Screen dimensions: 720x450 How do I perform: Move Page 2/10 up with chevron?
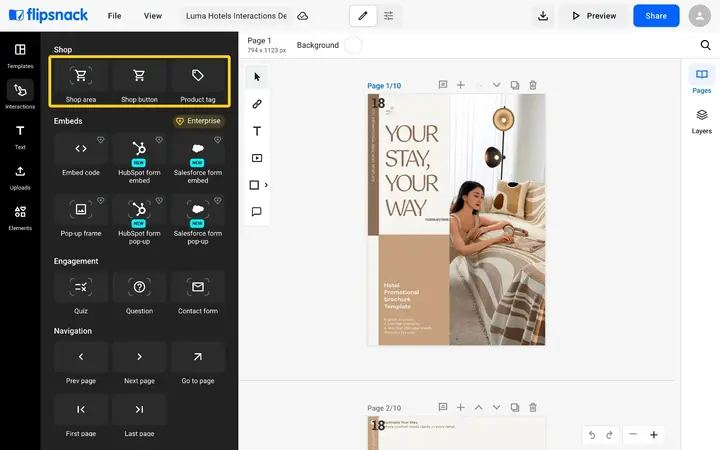coord(478,407)
